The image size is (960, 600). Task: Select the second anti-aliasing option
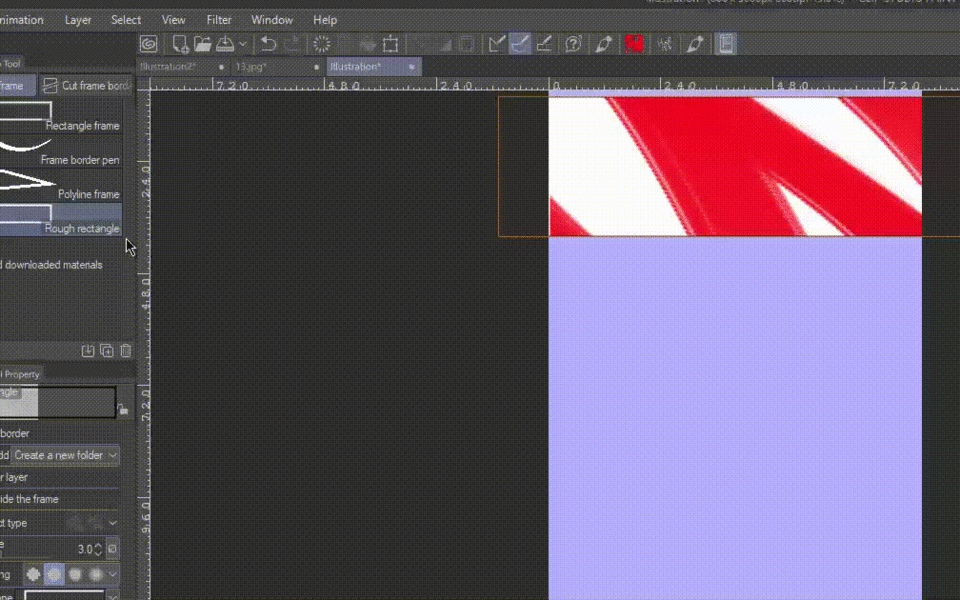coord(54,574)
